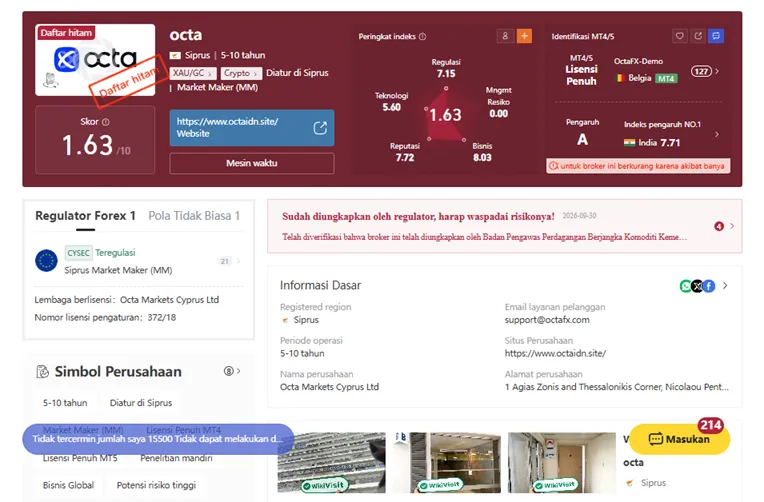Click the 1 Agias Zonis company address
764x502 pixels.
click(x=617, y=387)
